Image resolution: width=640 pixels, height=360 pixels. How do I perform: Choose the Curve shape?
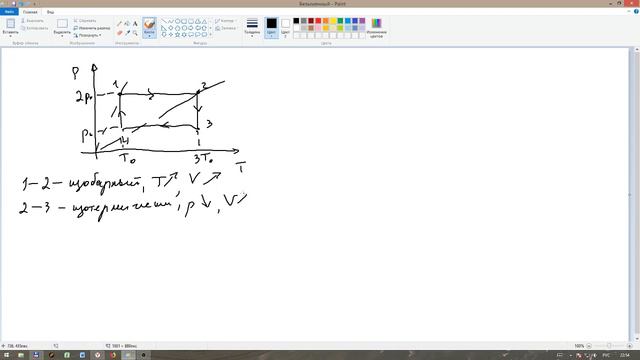[x=171, y=21]
